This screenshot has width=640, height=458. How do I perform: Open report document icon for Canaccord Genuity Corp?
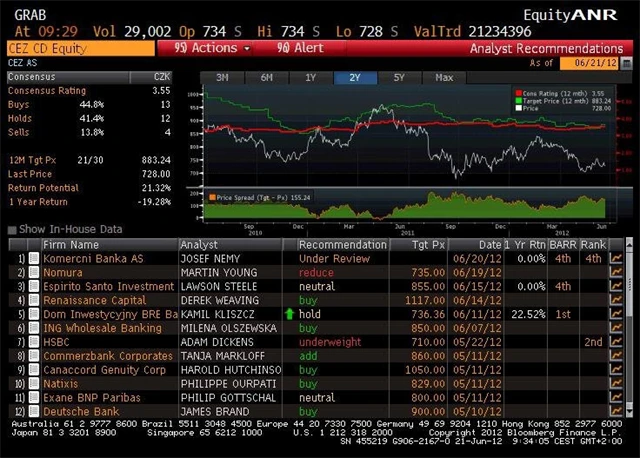click(34, 369)
